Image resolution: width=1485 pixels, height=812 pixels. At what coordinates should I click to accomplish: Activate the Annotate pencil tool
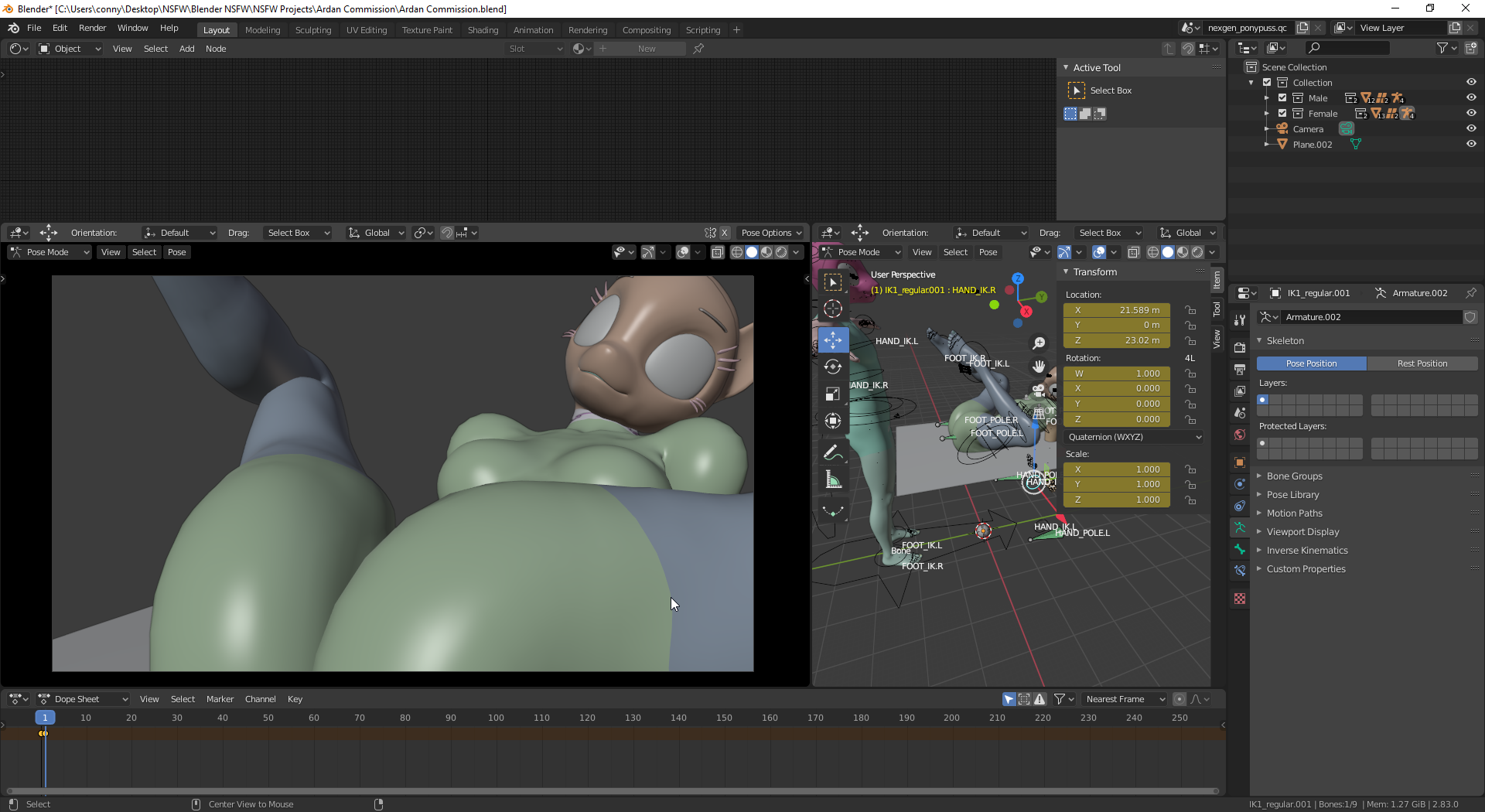(833, 452)
